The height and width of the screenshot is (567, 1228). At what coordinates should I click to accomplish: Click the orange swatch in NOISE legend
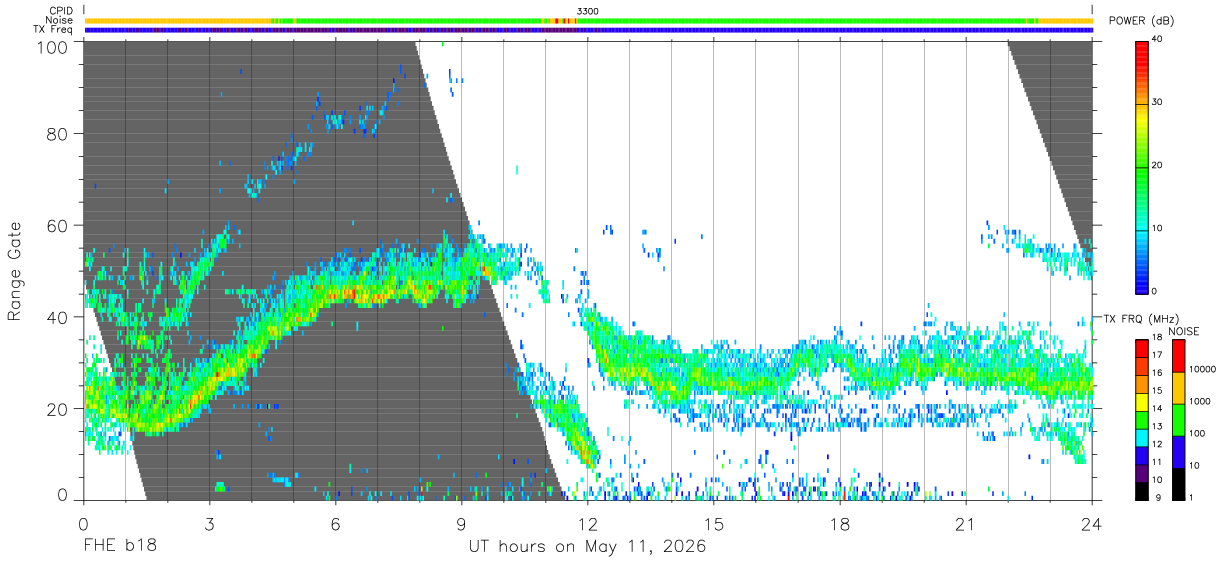pos(1178,388)
